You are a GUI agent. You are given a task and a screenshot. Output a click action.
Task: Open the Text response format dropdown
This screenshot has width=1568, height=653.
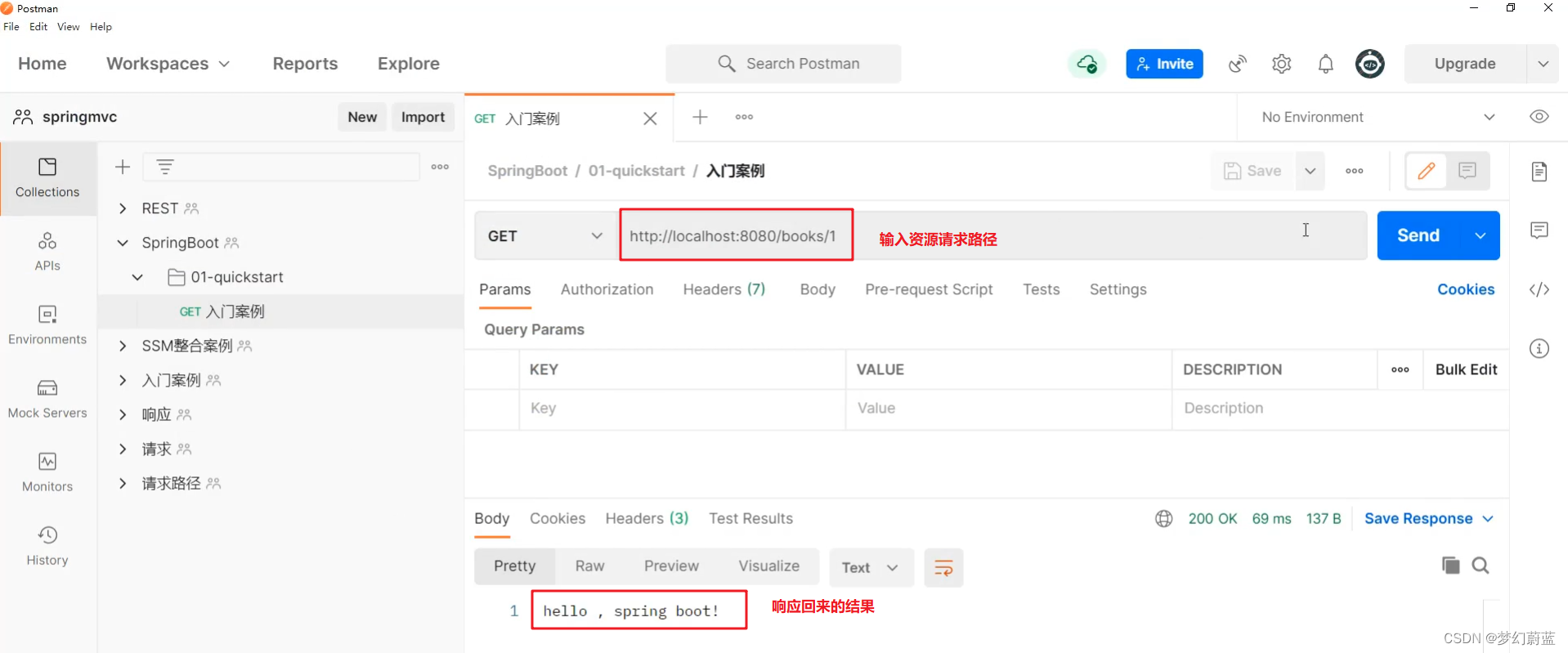pyautogui.click(x=870, y=567)
